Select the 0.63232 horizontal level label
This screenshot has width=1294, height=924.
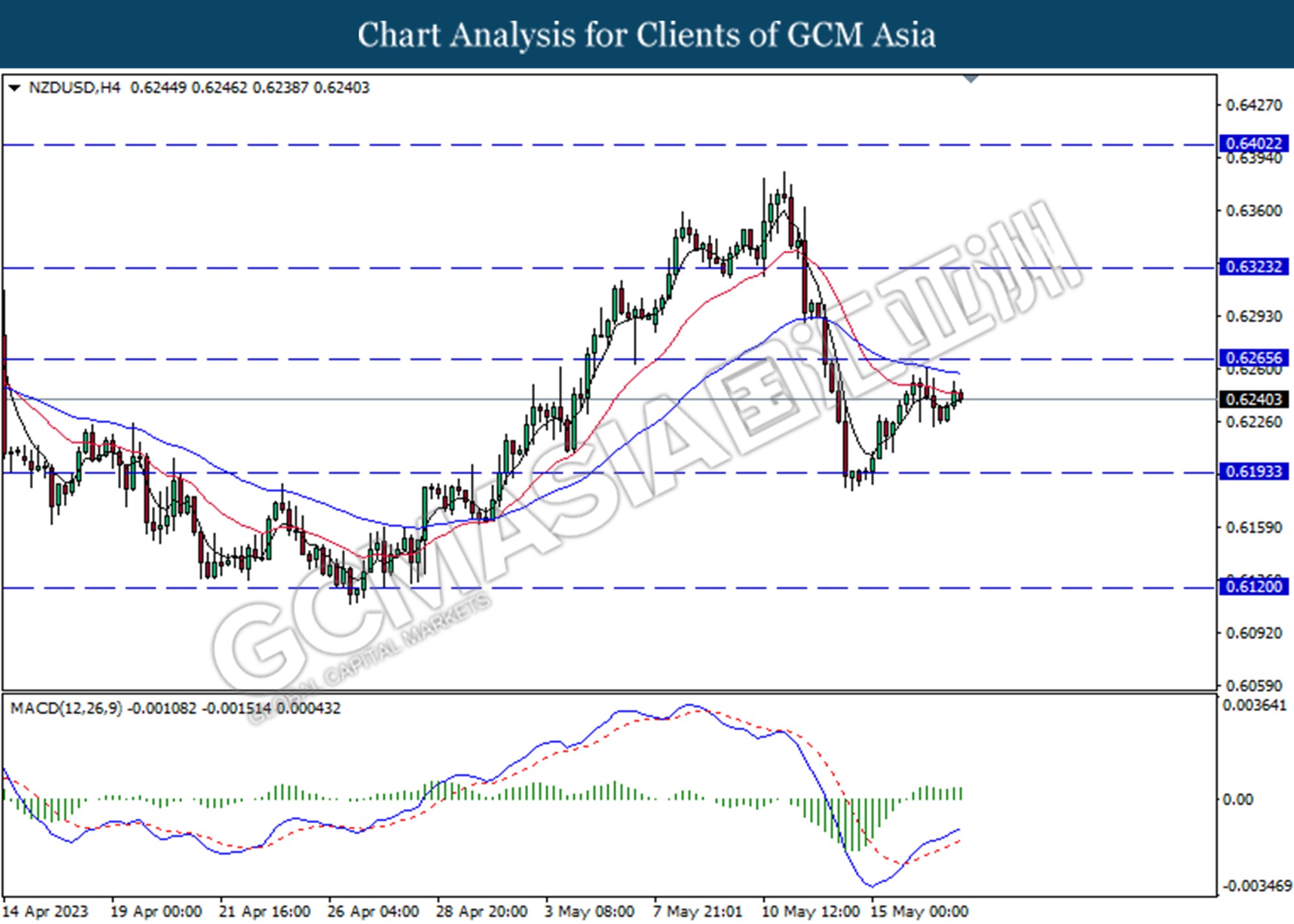1254,267
